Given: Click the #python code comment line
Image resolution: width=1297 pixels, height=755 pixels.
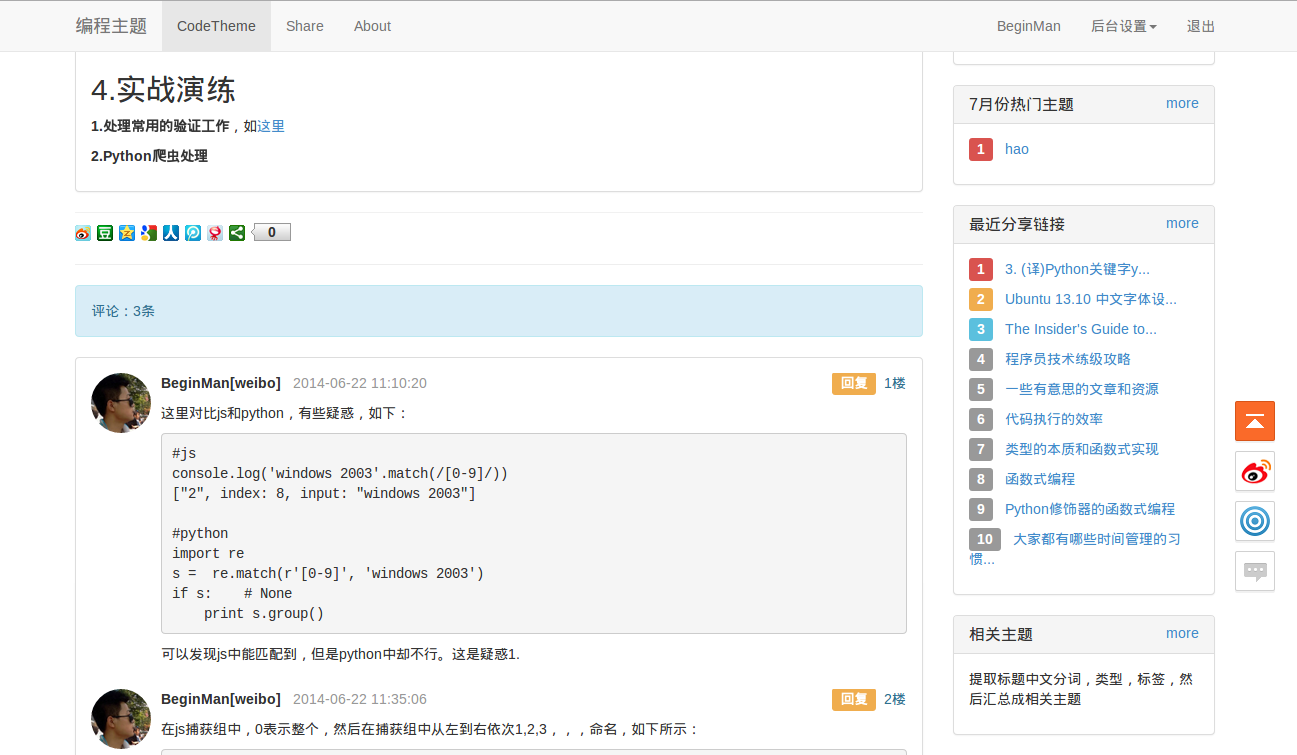Looking at the screenshot, I should [200, 533].
